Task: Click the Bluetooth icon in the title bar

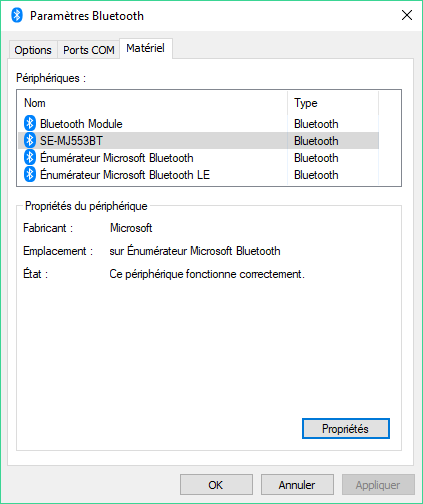Action: (x=17, y=15)
